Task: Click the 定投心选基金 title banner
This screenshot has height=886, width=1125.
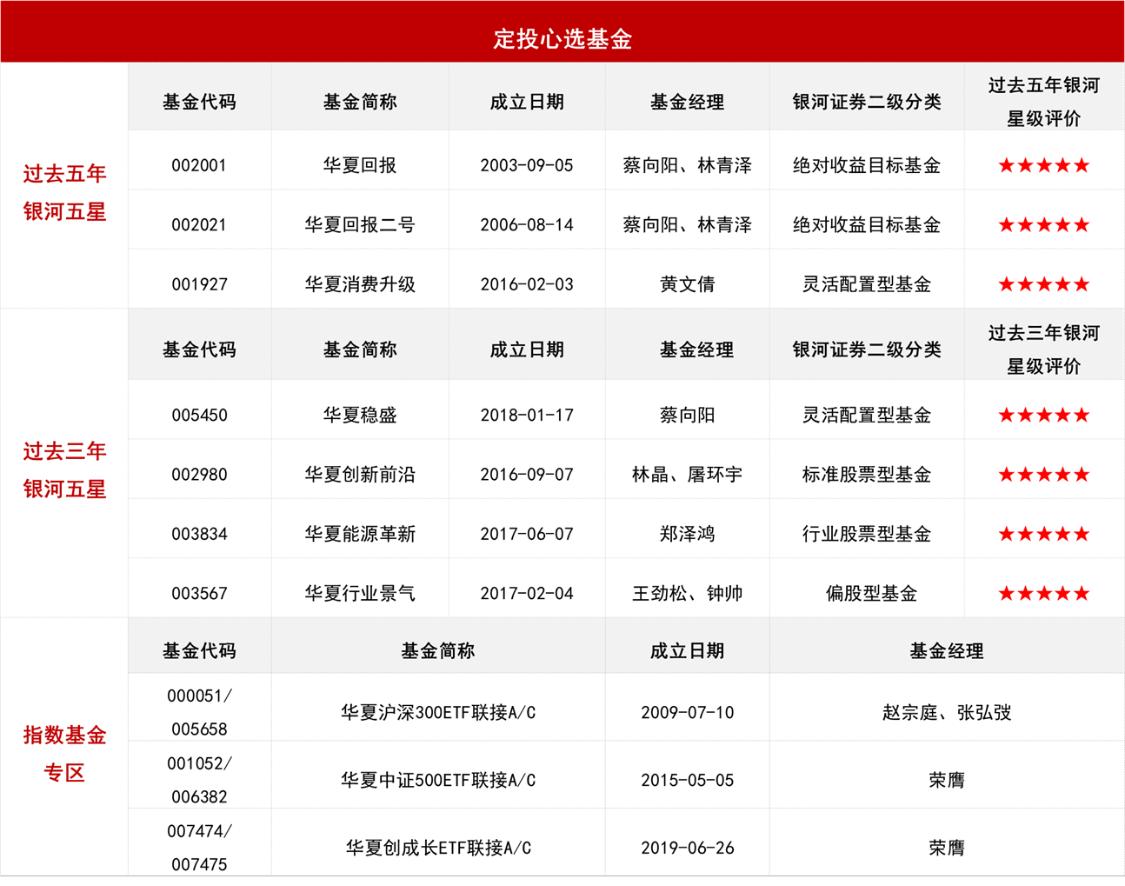Action: point(562,33)
